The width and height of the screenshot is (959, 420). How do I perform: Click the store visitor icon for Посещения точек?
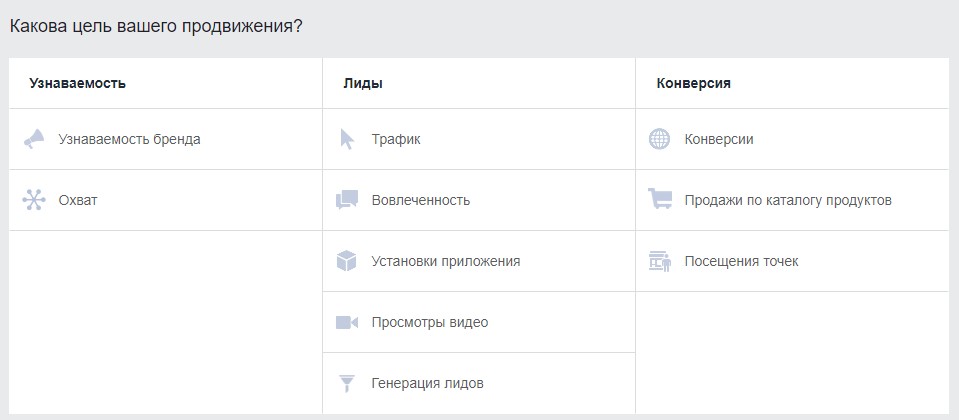point(660,261)
